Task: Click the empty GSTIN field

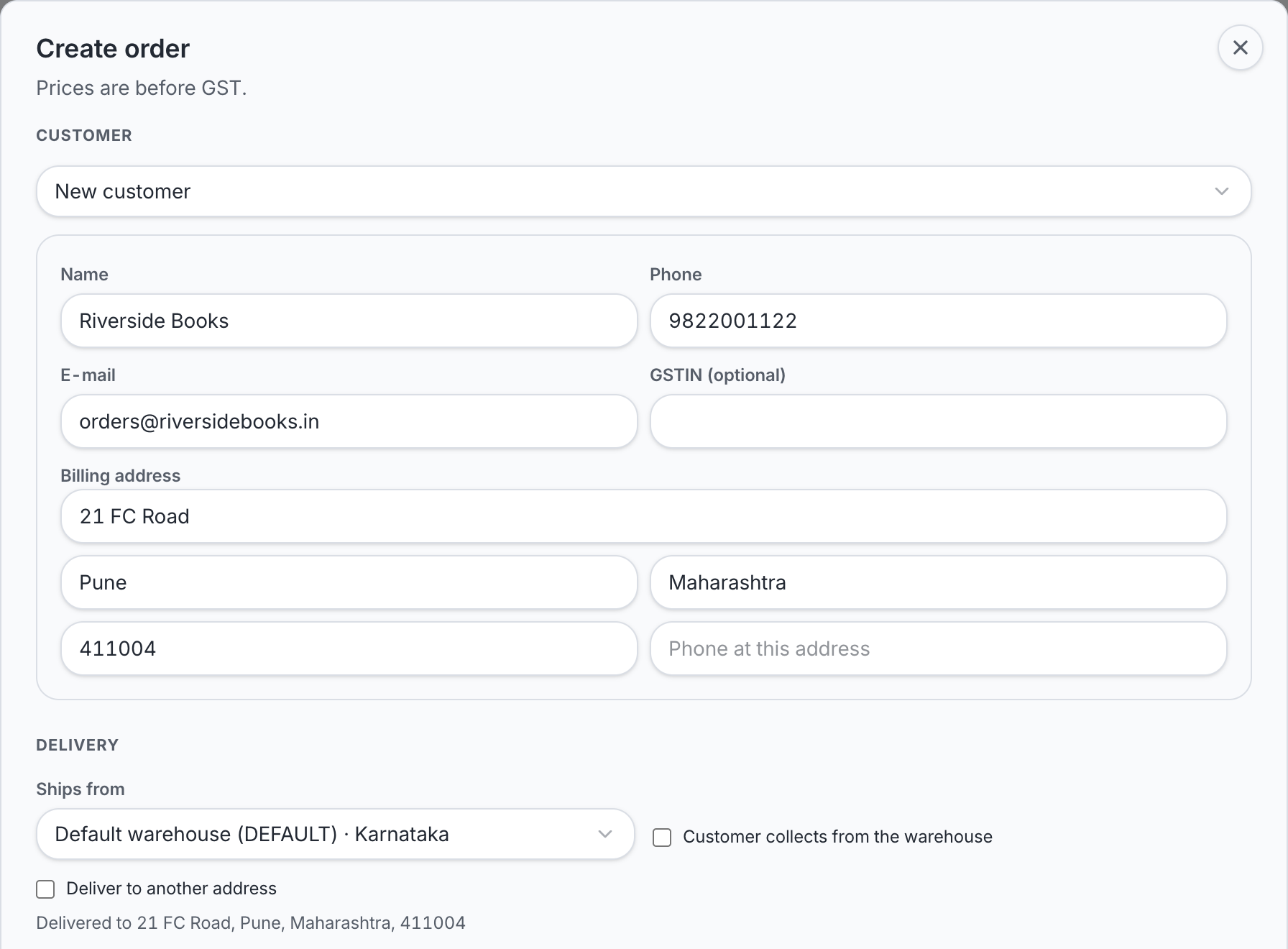Action: [x=938, y=421]
